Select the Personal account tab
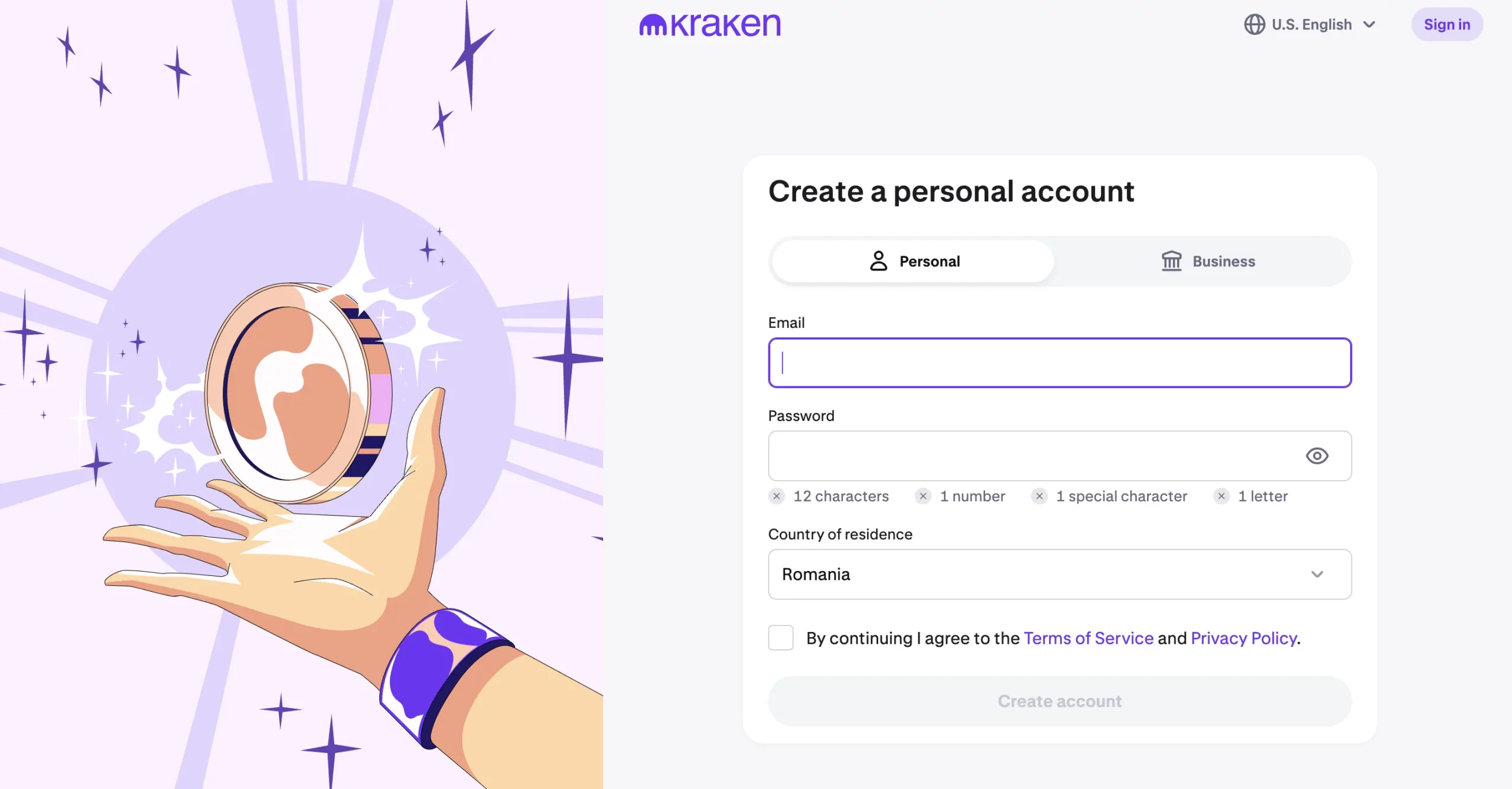The width and height of the screenshot is (1512, 789). (x=912, y=261)
